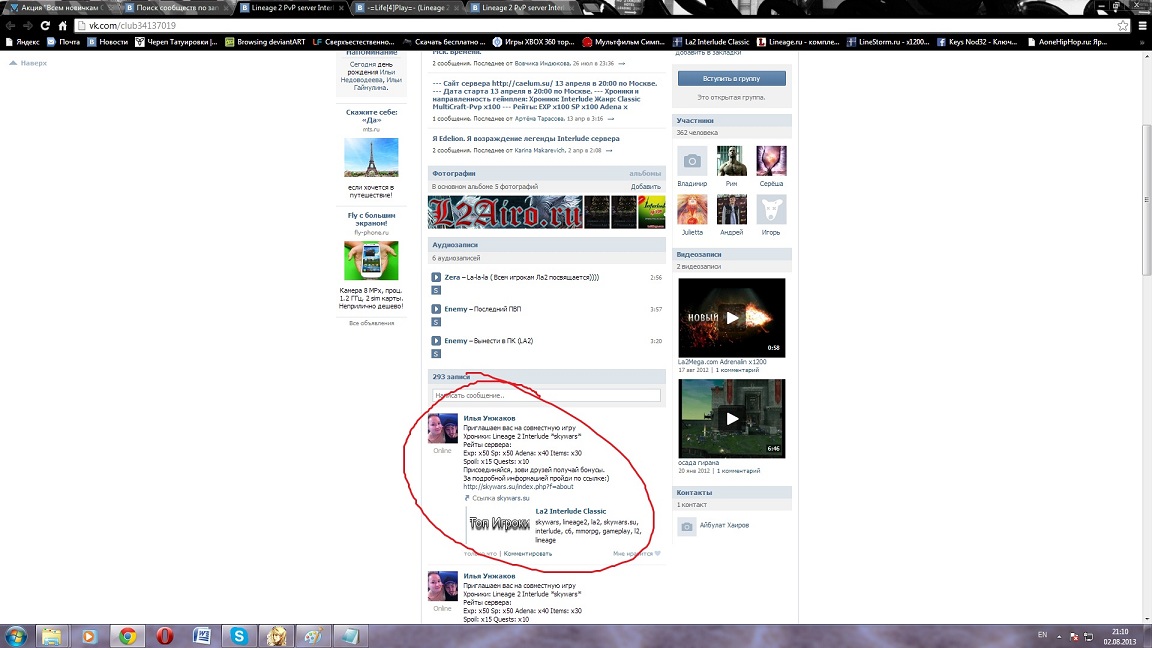This screenshot has width=1152, height=648.
Task: Open member Андрей's avatar
Action: tap(731, 209)
